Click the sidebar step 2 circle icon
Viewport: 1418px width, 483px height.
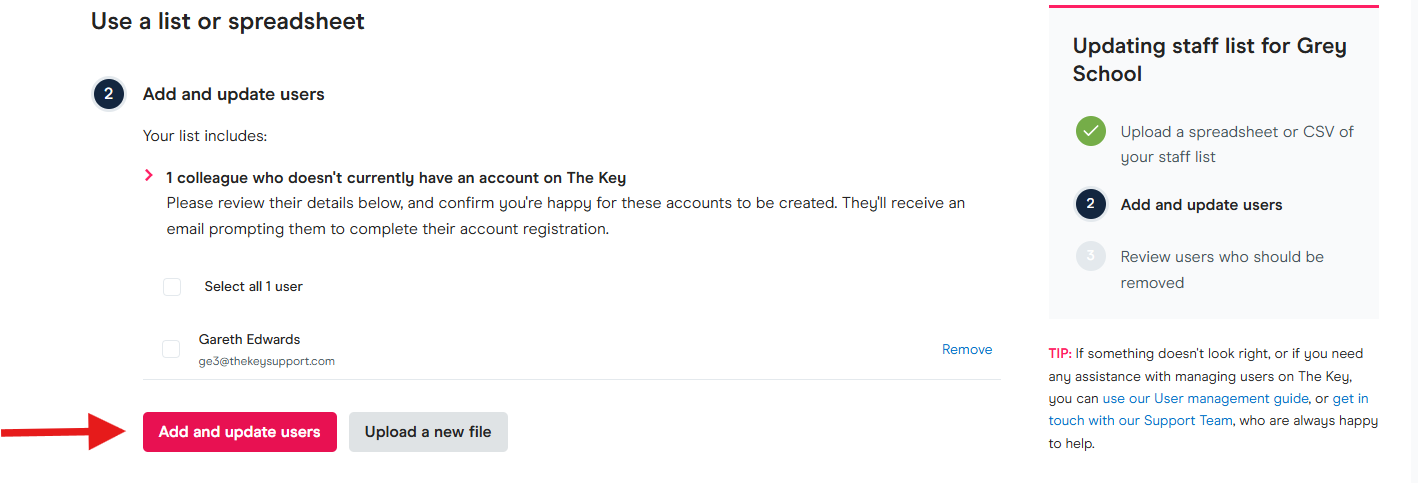click(x=1090, y=204)
